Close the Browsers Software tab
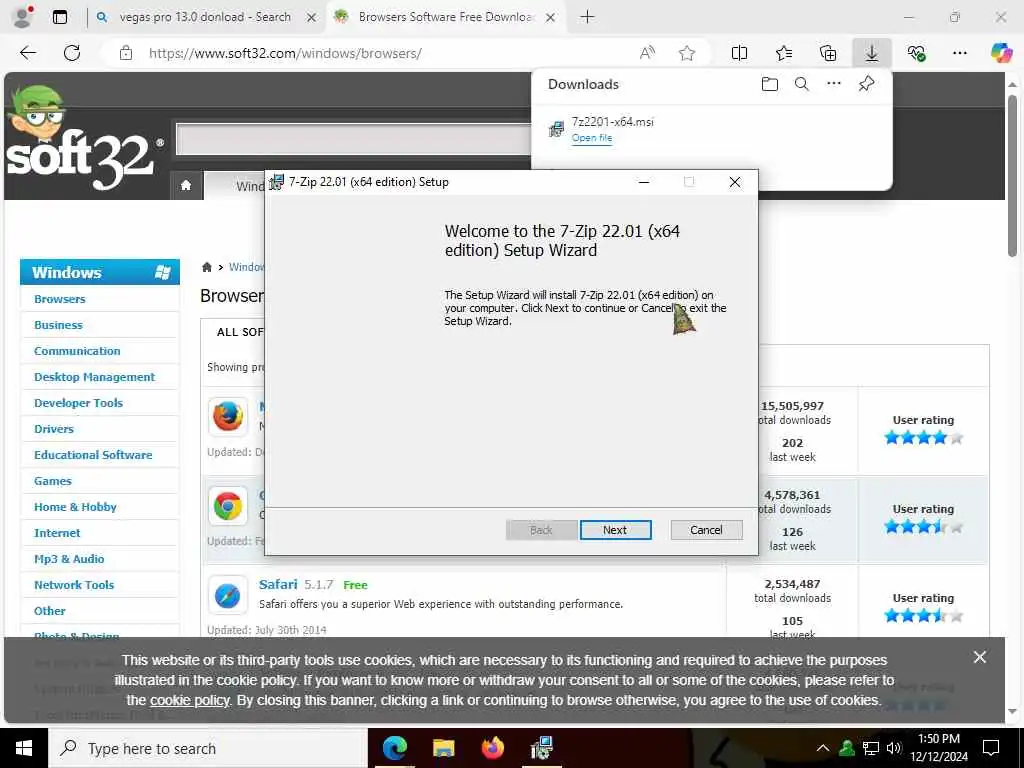1024x768 pixels. coord(551,18)
